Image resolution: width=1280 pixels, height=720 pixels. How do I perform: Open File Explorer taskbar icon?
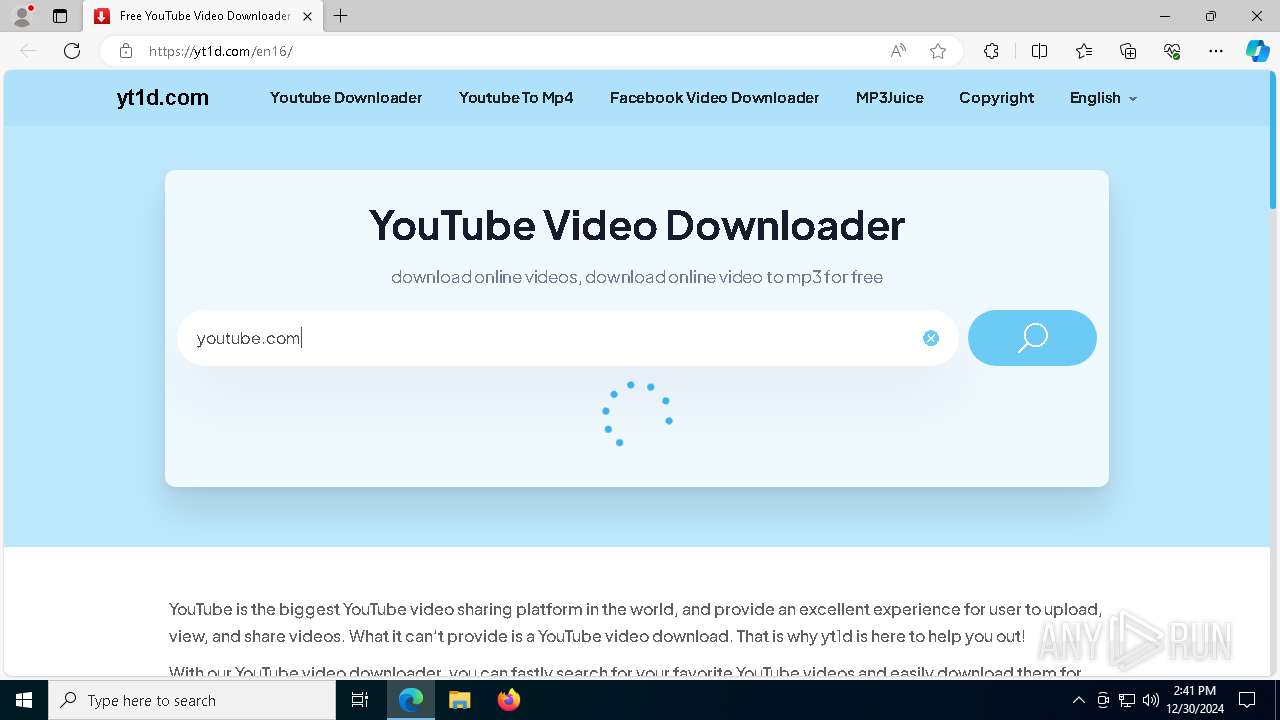pyautogui.click(x=460, y=700)
